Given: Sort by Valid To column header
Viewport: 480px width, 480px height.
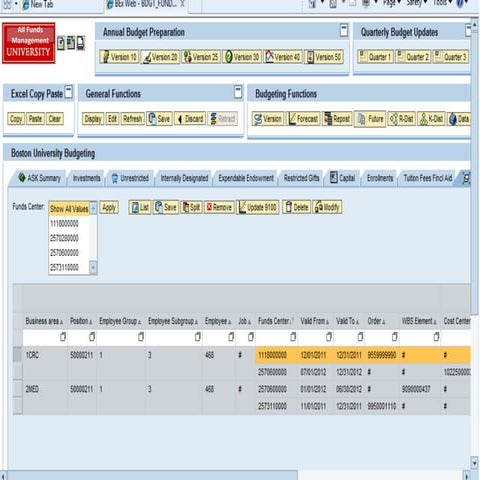Looking at the screenshot, I should (347, 321).
